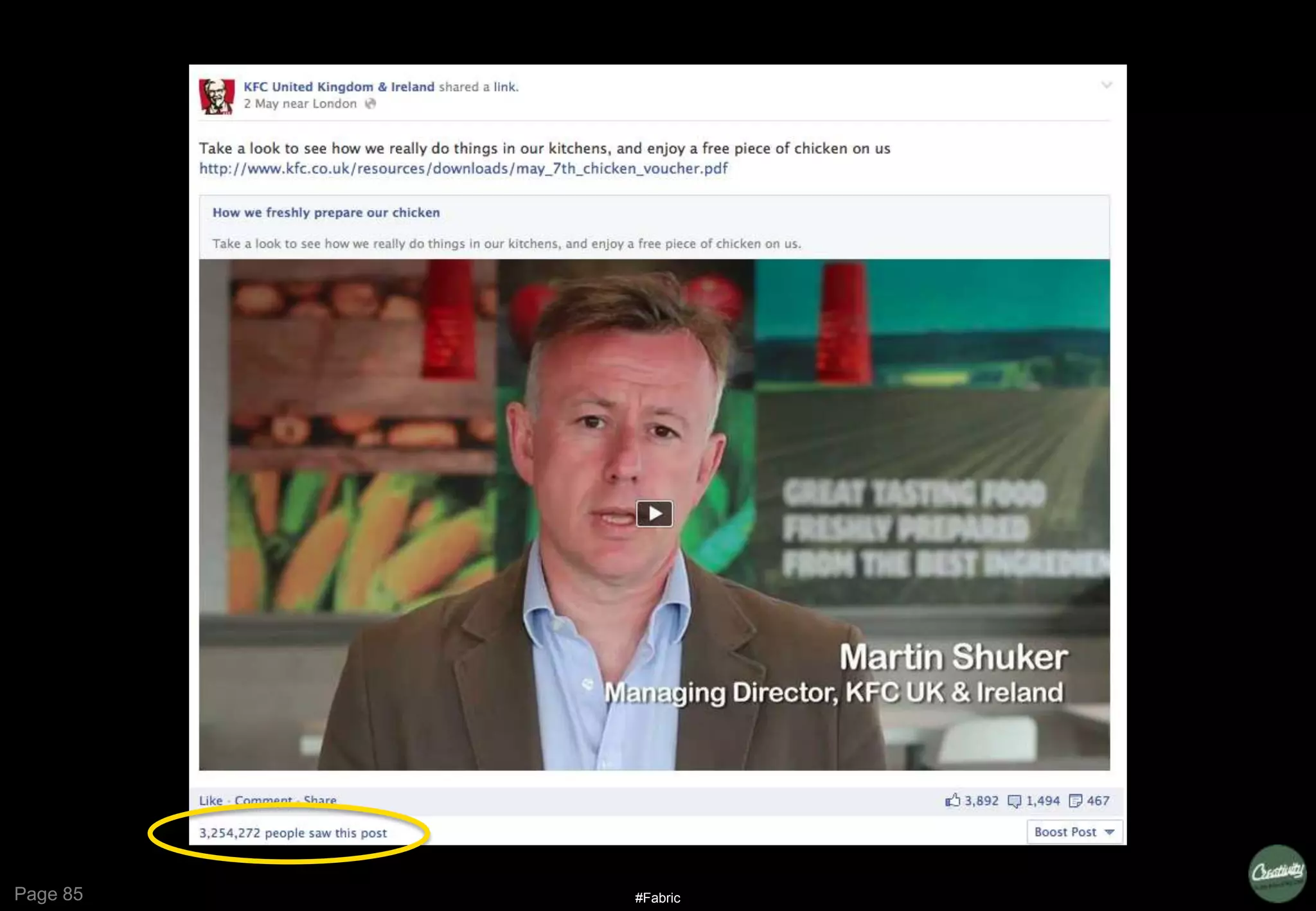Image resolution: width=1316 pixels, height=911 pixels.
Task: Click the #Fabric hashtag footer text
Action: [657, 898]
